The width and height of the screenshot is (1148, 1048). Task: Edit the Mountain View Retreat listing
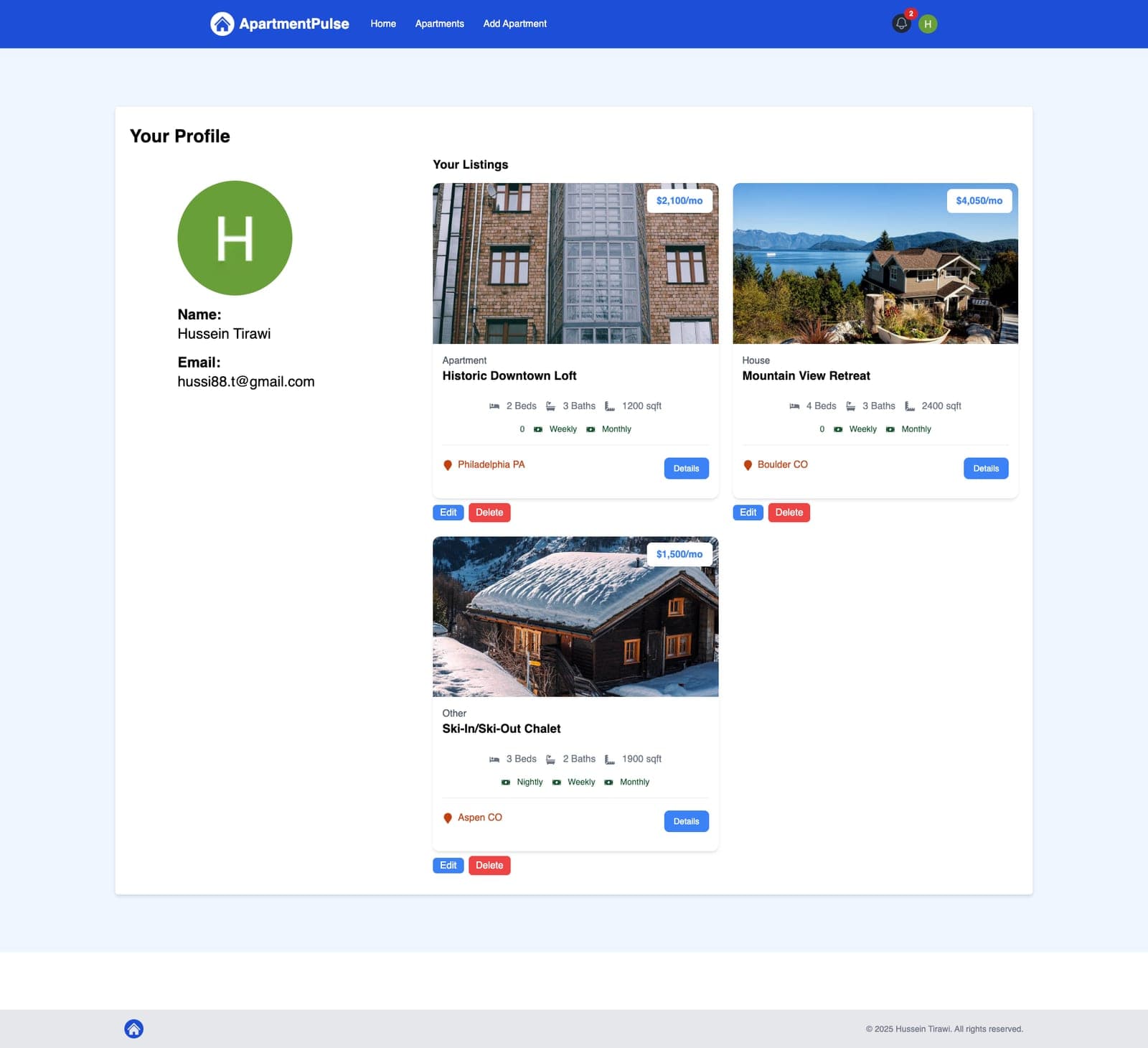[x=748, y=513]
